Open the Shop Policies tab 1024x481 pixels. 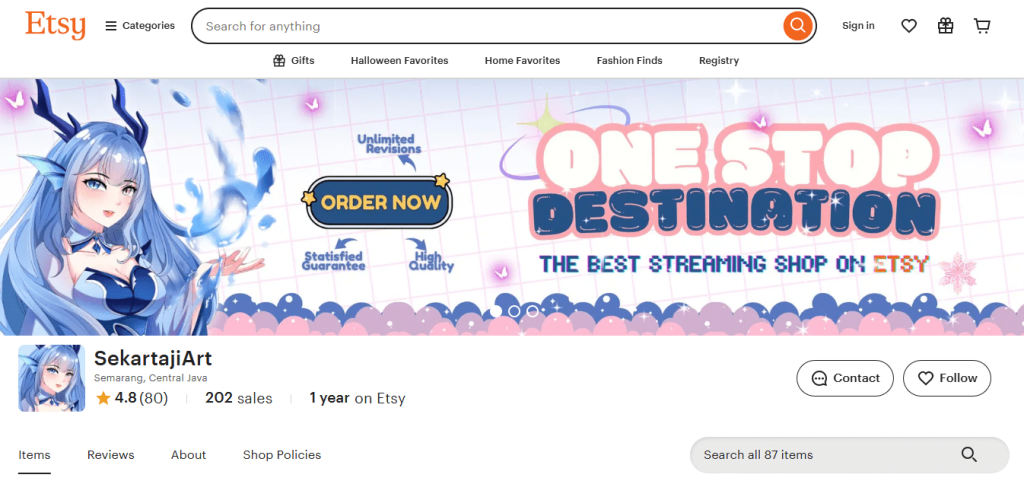click(282, 455)
